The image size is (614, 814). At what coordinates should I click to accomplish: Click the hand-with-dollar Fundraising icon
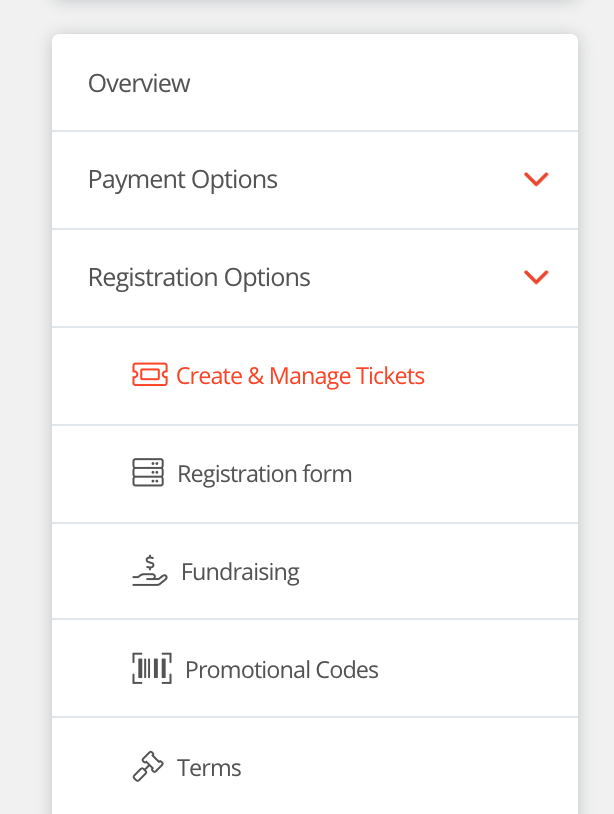150,571
